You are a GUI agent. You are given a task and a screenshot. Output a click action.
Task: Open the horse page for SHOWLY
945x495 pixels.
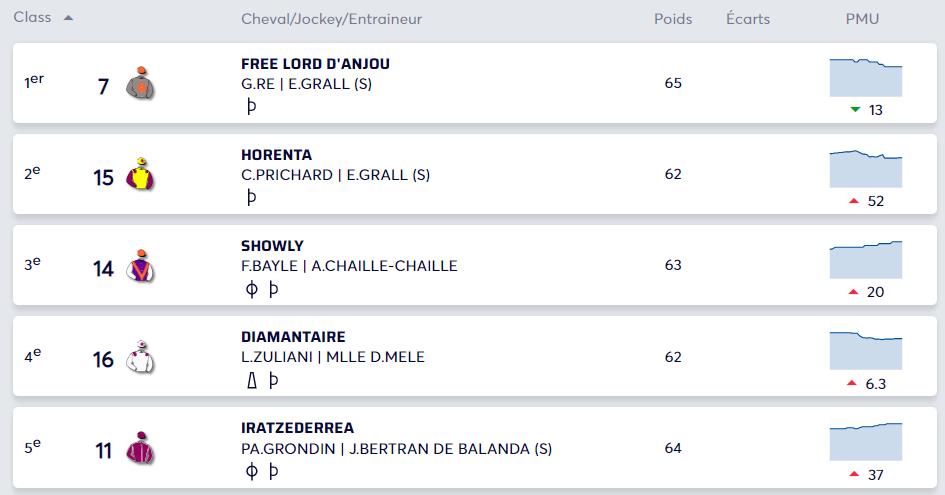coord(272,246)
